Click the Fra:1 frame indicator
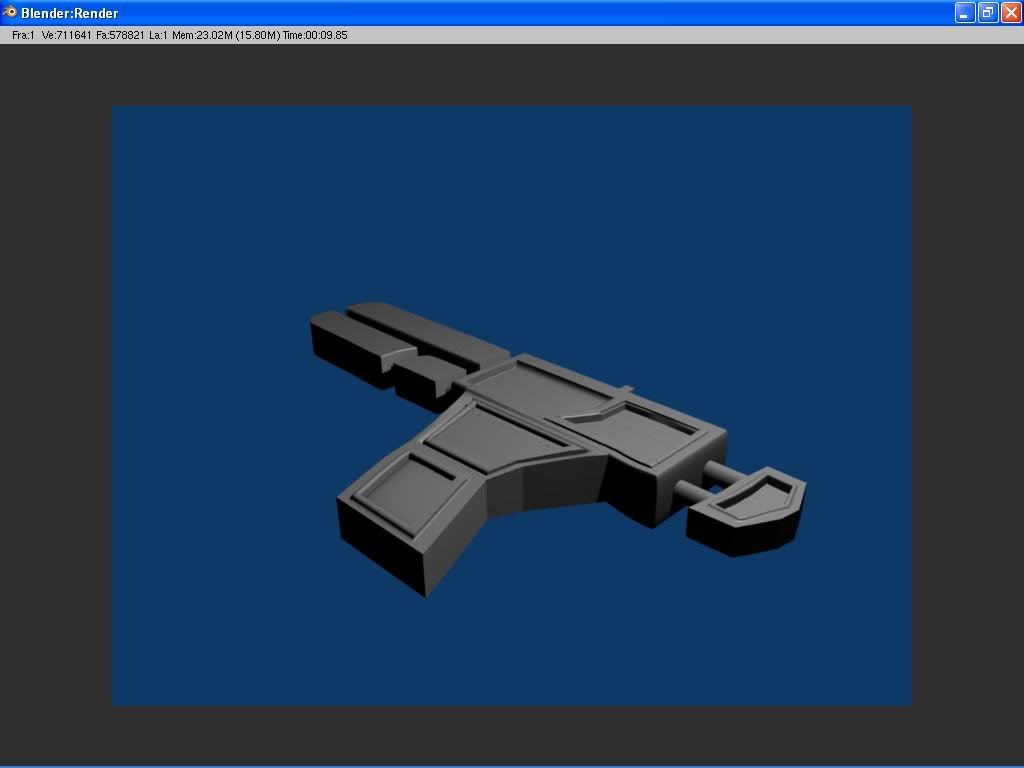Viewport: 1024px width, 768px height. 23,35
